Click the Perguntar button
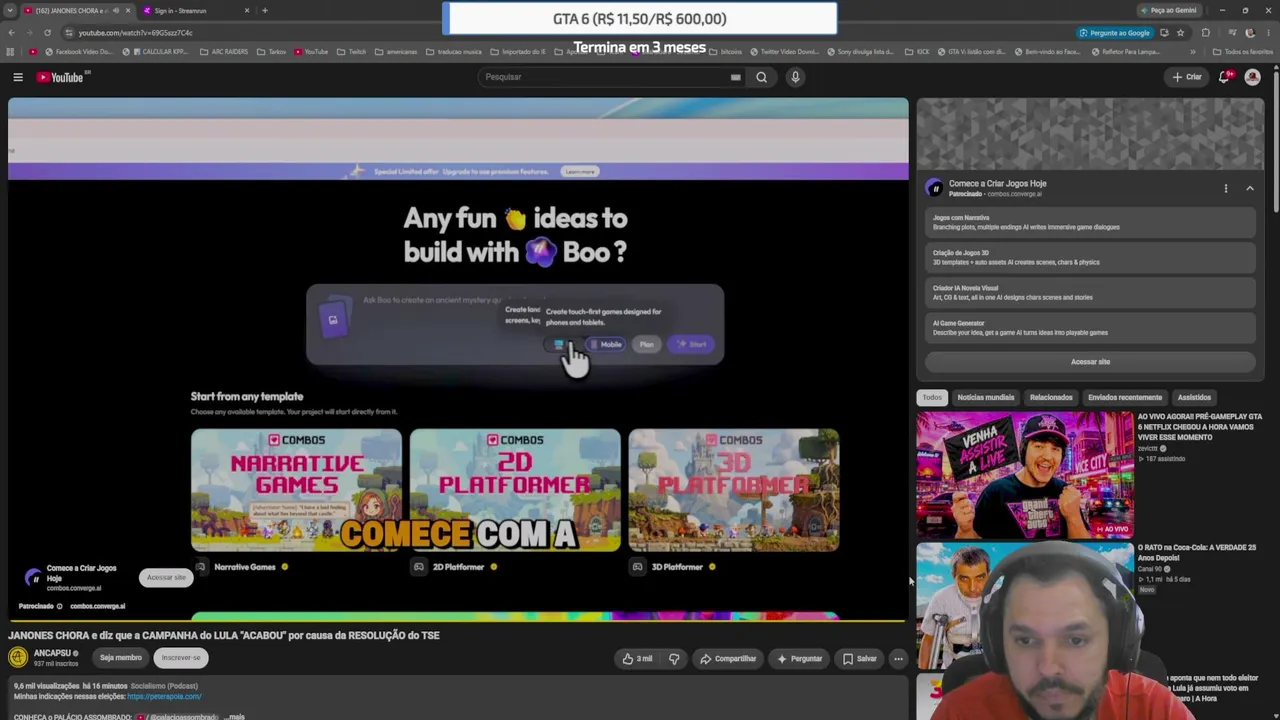The width and height of the screenshot is (1280, 720). (x=799, y=658)
